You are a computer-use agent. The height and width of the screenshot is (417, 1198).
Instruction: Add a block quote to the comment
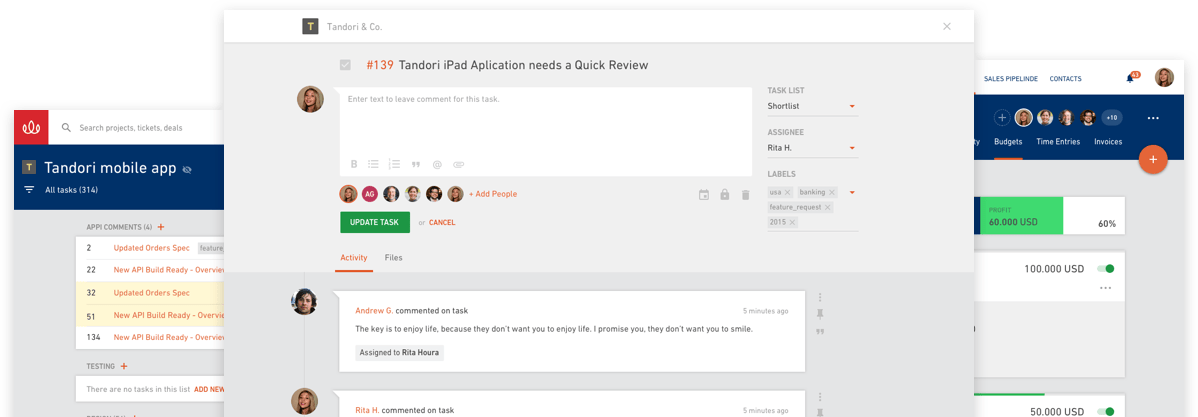tap(416, 164)
